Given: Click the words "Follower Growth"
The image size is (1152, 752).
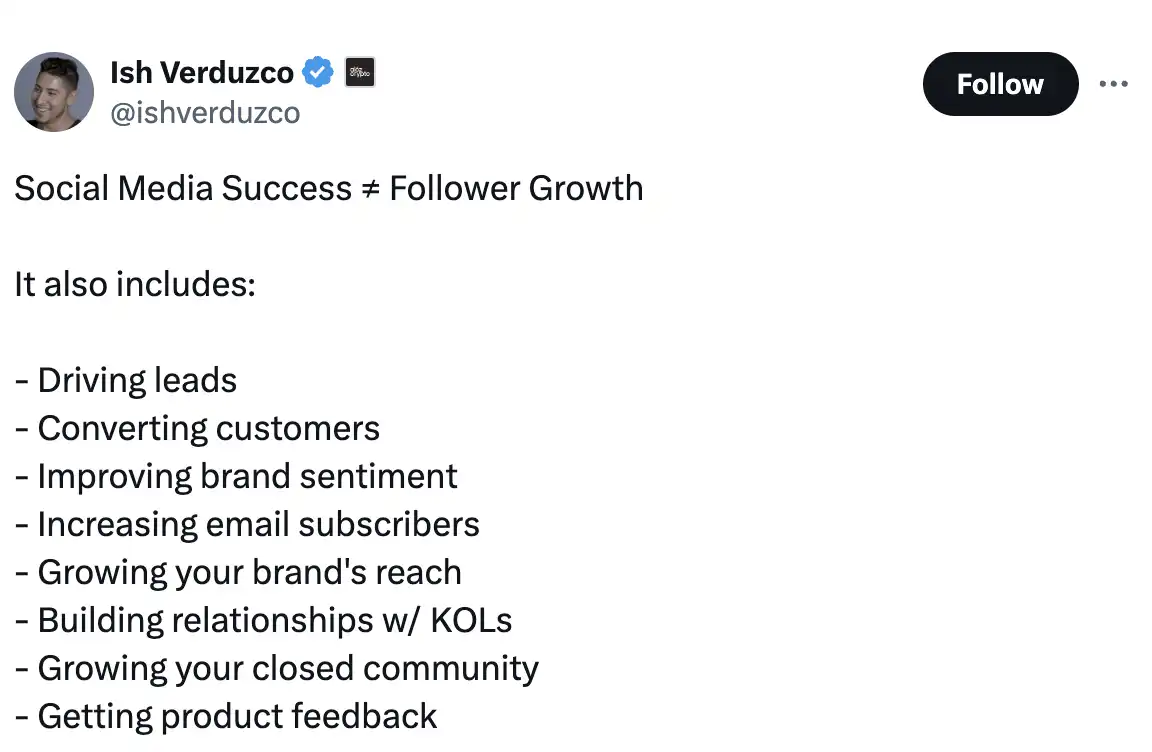Looking at the screenshot, I should tap(516, 188).
